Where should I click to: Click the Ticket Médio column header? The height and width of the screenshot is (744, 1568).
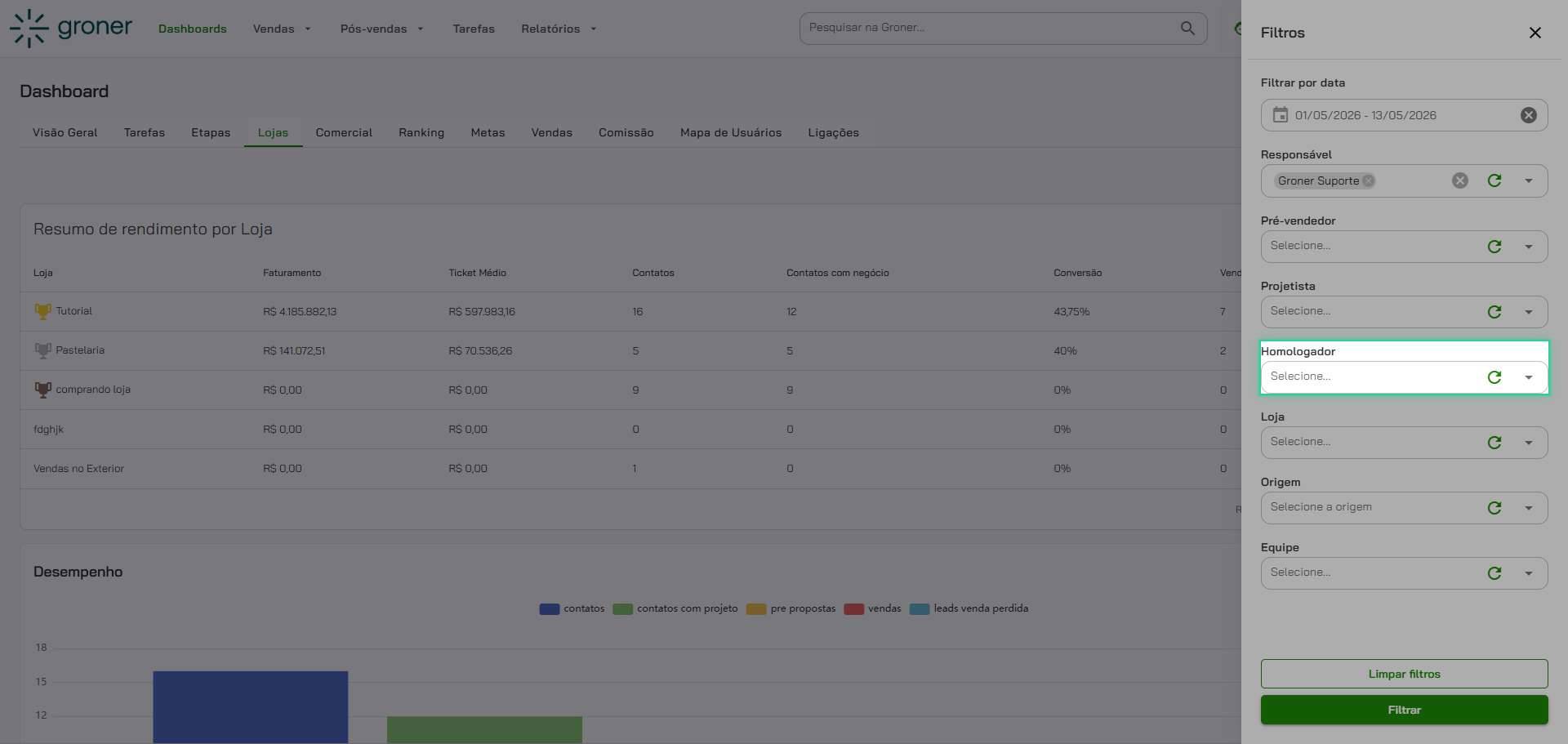click(x=477, y=273)
